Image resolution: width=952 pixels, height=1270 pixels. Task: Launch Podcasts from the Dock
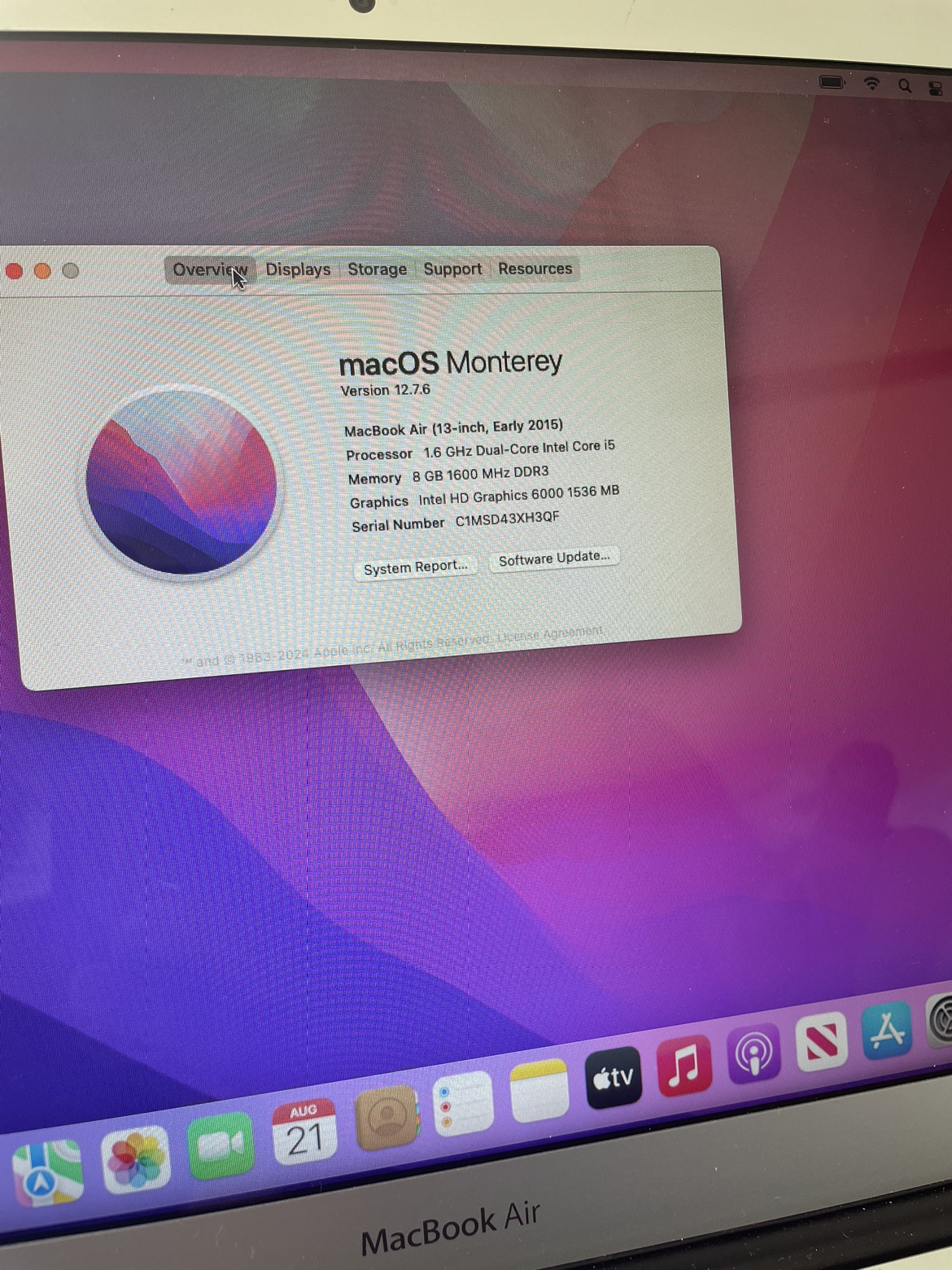click(753, 1053)
